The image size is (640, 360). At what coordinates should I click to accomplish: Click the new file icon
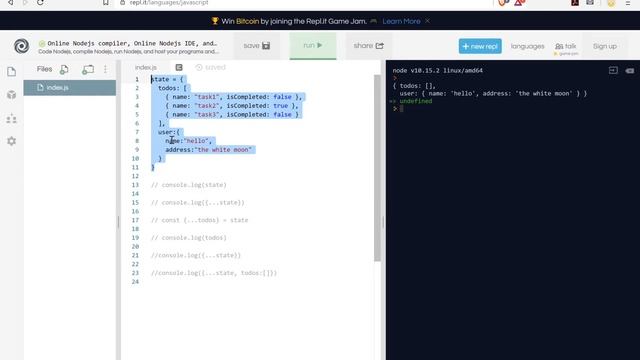[64, 69]
